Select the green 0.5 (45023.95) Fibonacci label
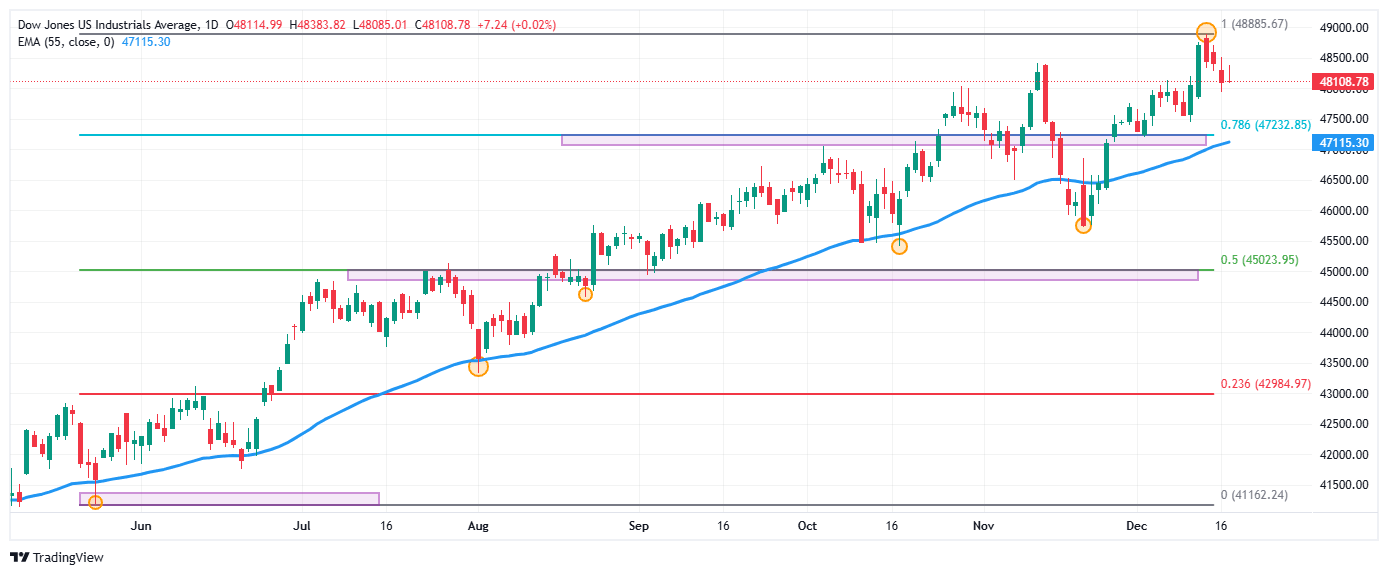Viewport: 1388px width, 575px height. coord(1259,260)
